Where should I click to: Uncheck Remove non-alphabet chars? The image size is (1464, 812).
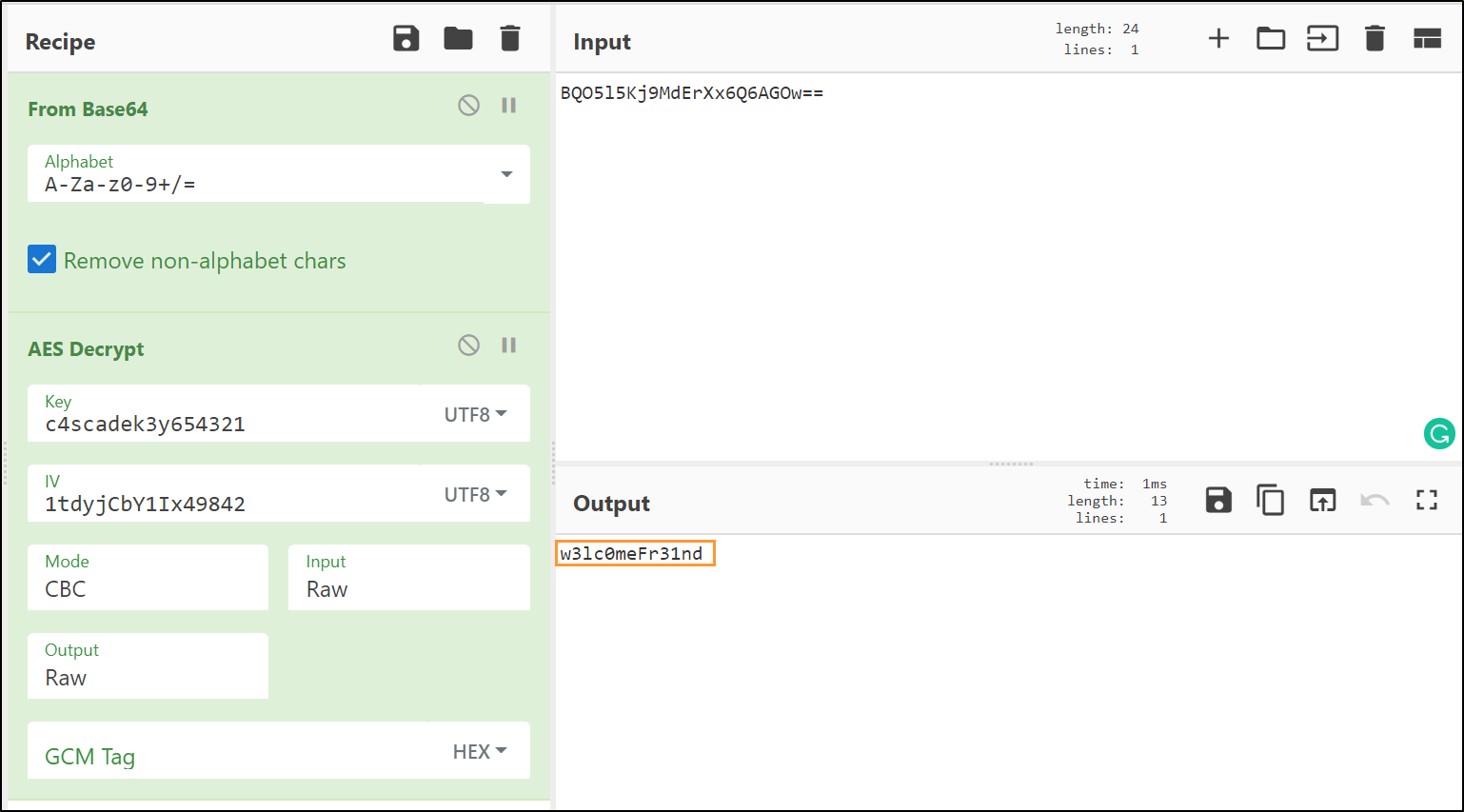[x=42, y=259]
